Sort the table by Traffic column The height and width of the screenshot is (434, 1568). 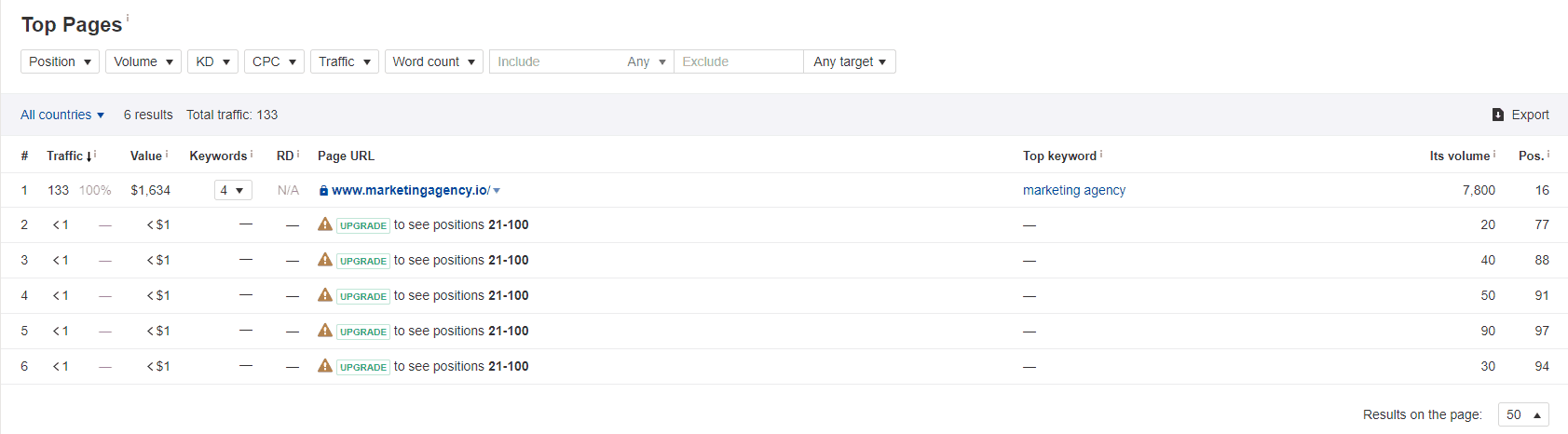pyautogui.click(x=65, y=156)
